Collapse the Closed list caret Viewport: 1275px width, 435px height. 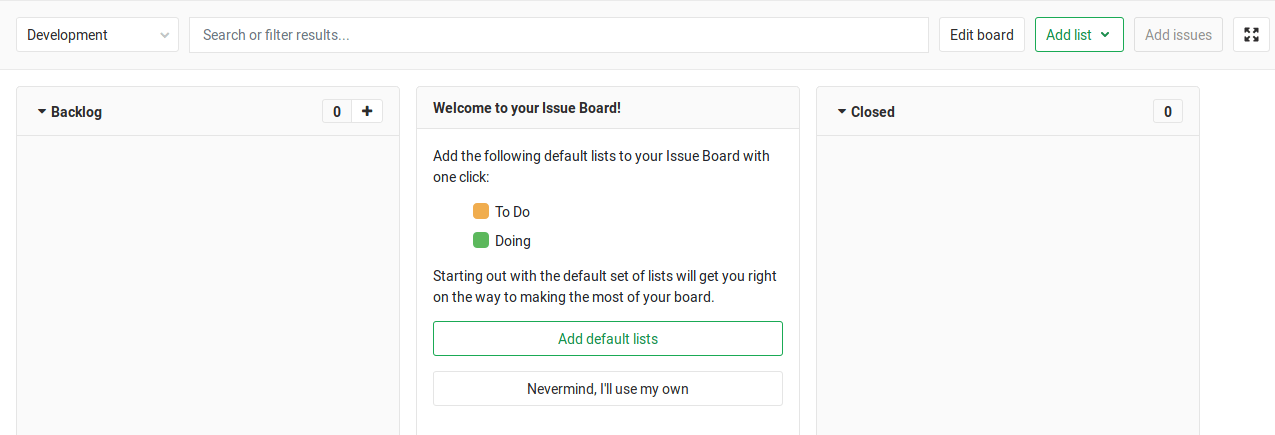pyautogui.click(x=842, y=112)
